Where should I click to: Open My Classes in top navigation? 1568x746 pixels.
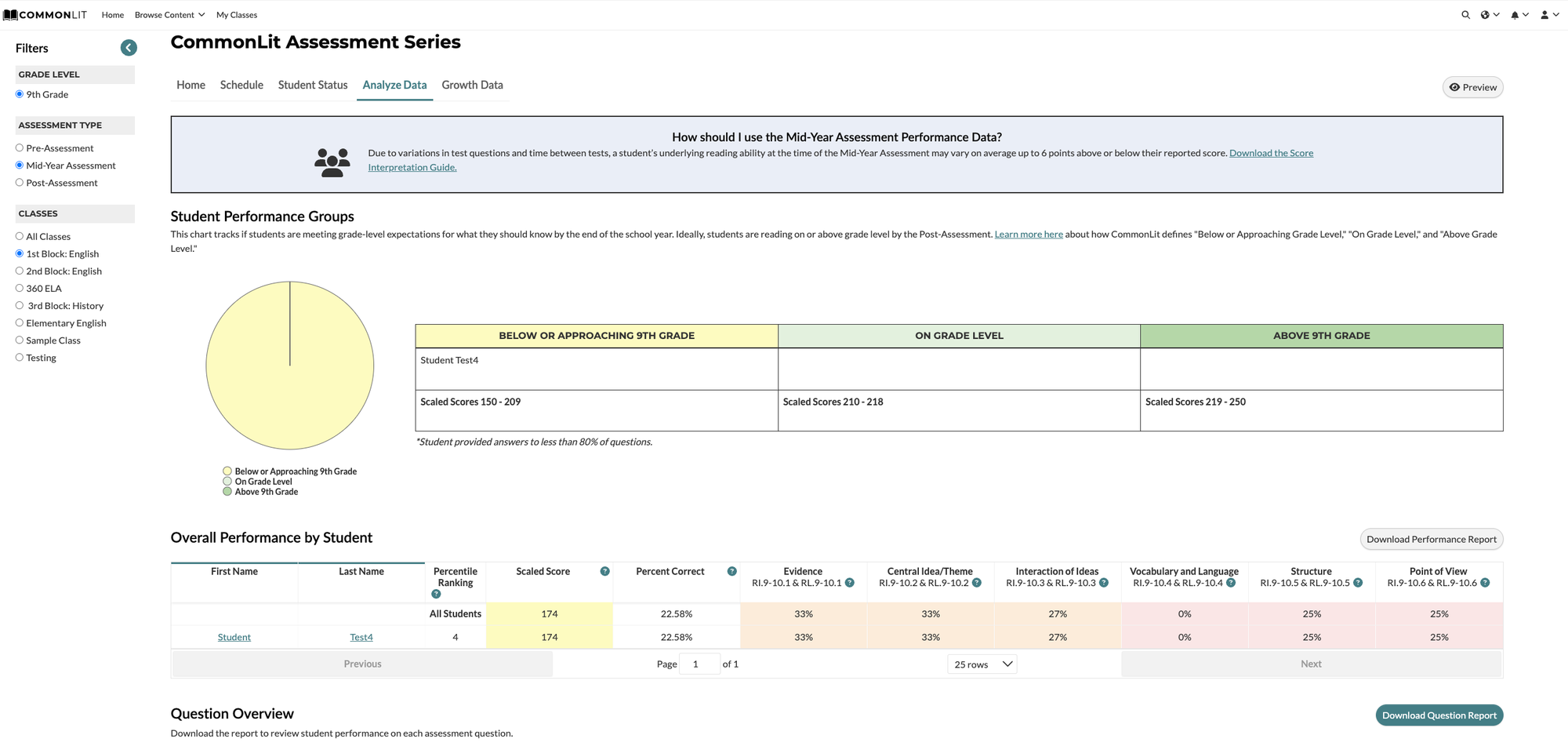(x=237, y=15)
